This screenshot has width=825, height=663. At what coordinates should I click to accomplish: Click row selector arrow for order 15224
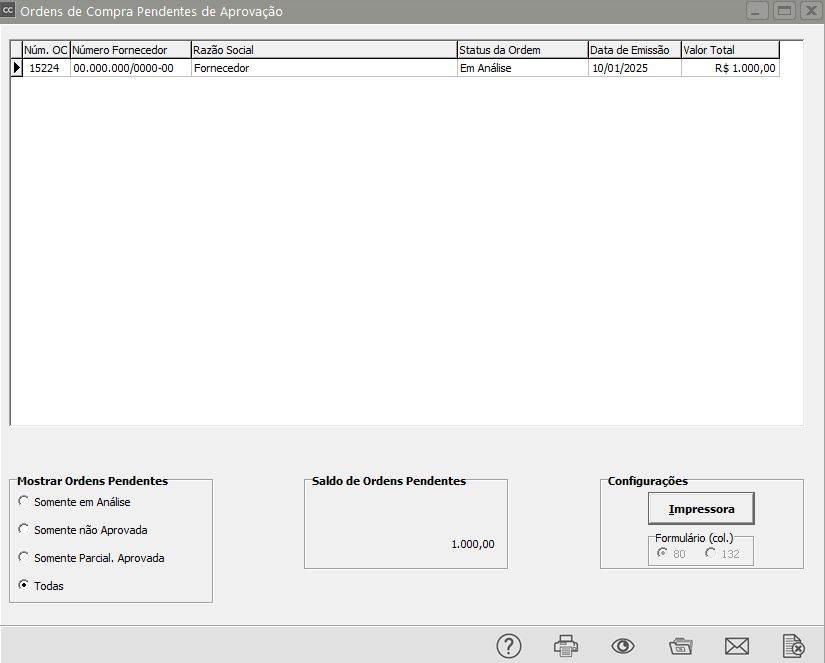coord(16,68)
